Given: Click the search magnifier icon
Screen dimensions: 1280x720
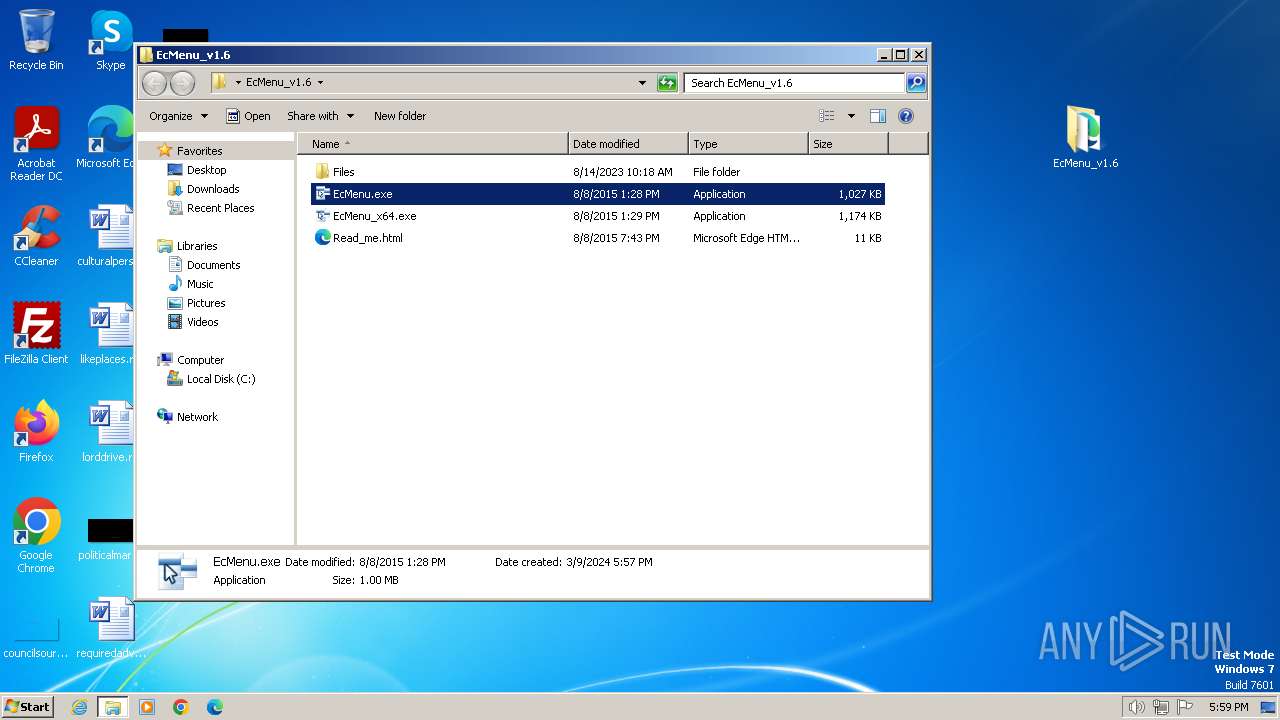Looking at the screenshot, I should pyautogui.click(x=916, y=83).
